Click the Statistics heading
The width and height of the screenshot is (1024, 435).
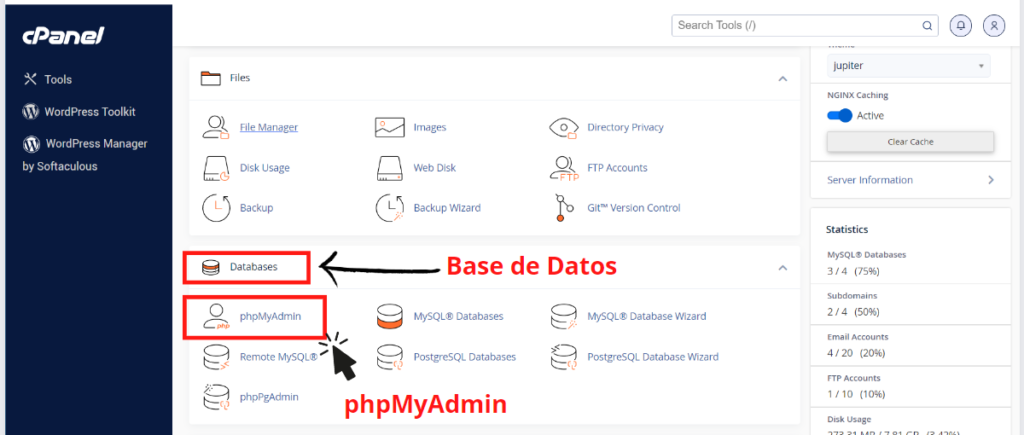[x=847, y=230]
